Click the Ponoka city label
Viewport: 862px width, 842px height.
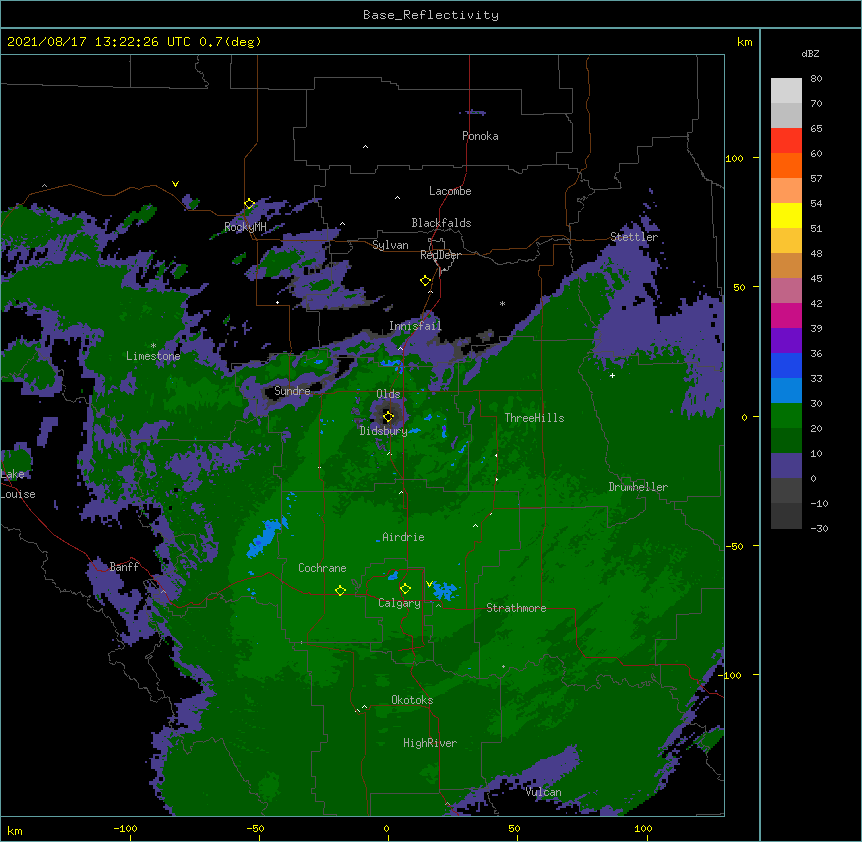480,136
